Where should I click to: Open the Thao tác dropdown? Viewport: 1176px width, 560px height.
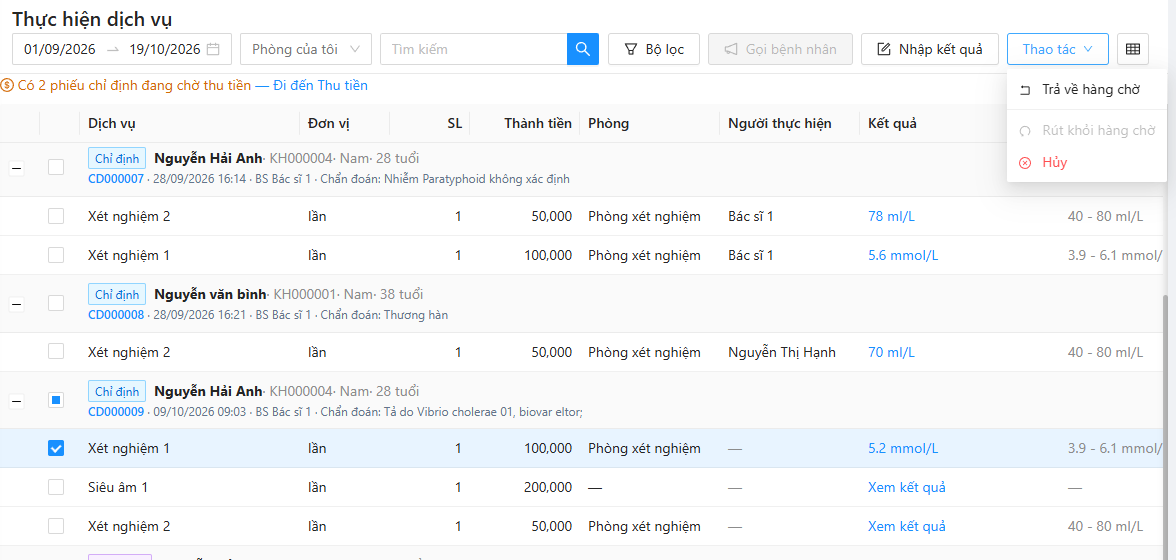[1058, 49]
